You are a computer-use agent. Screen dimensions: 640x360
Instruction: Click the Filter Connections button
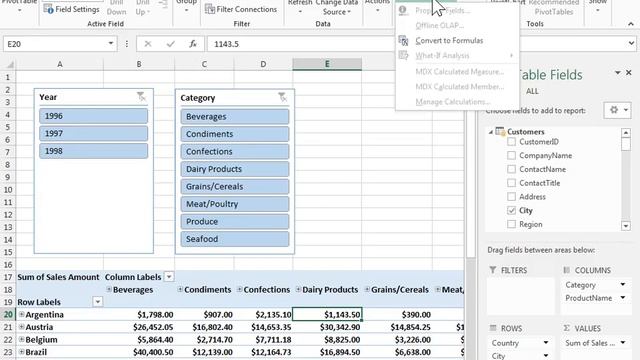click(x=241, y=9)
